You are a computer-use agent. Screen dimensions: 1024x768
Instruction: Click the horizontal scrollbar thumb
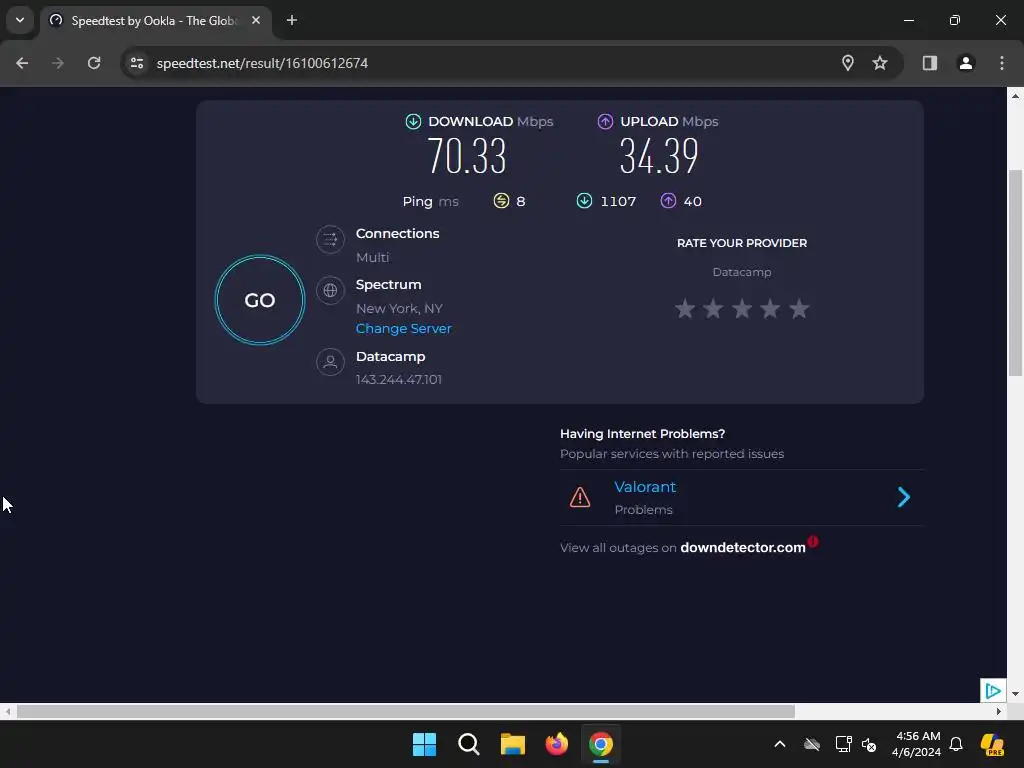point(406,711)
